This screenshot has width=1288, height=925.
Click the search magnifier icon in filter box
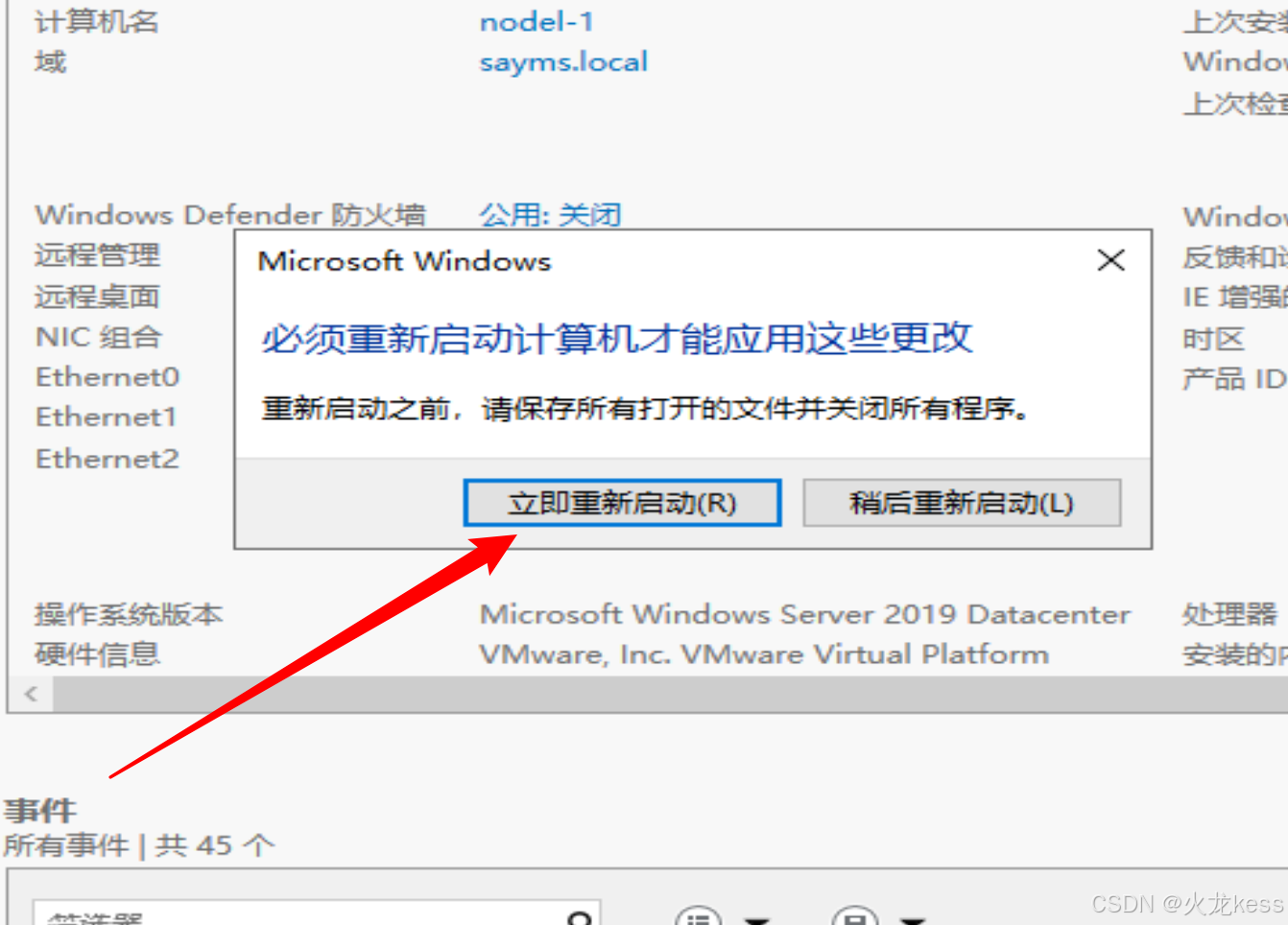580,918
